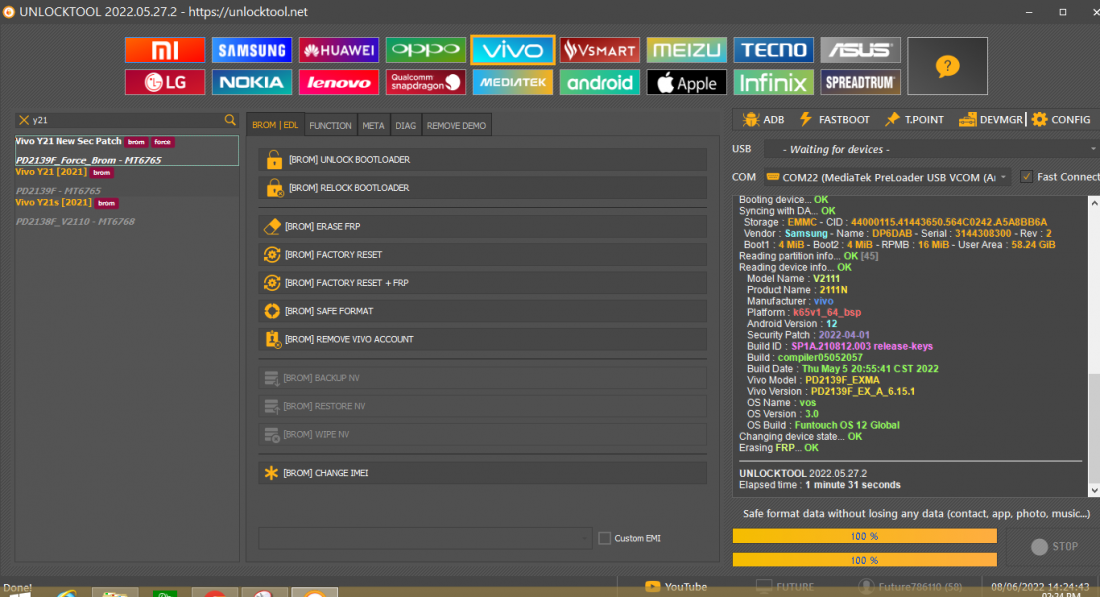This screenshot has height=597, width=1100.
Task: Open YouTube item in the taskbar
Action: (676, 587)
